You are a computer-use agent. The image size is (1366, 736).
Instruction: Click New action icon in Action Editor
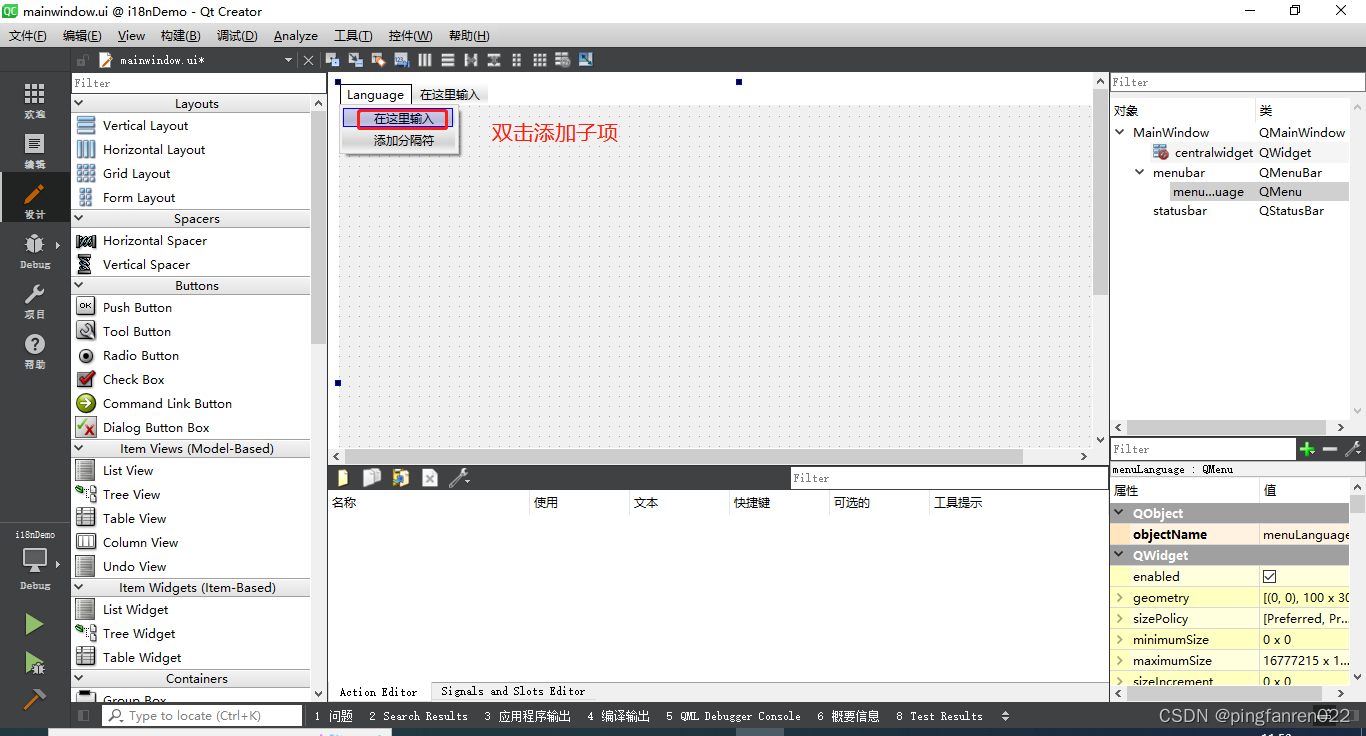343,478
